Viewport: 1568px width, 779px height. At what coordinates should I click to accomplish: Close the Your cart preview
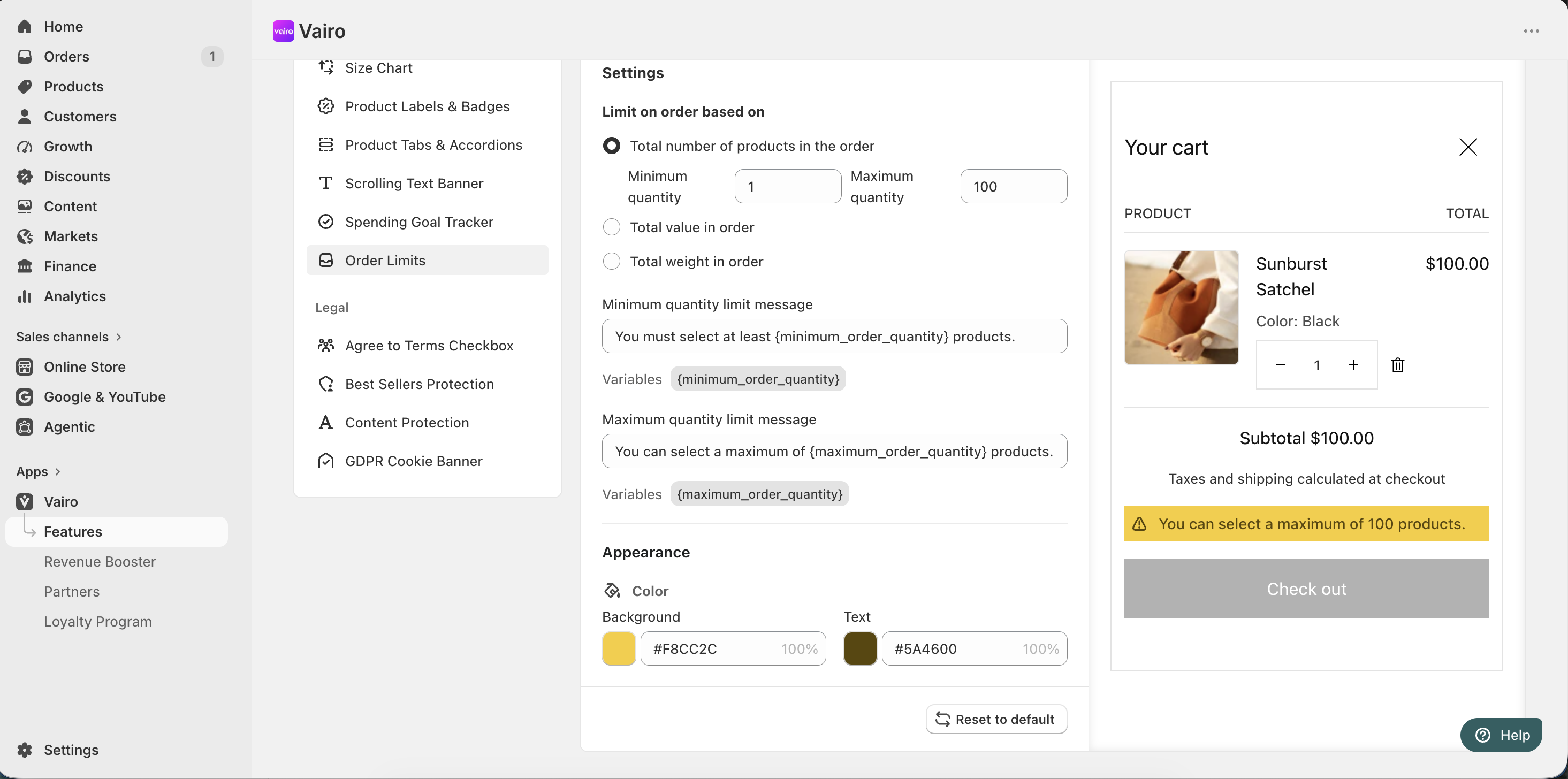[1467, 147]
